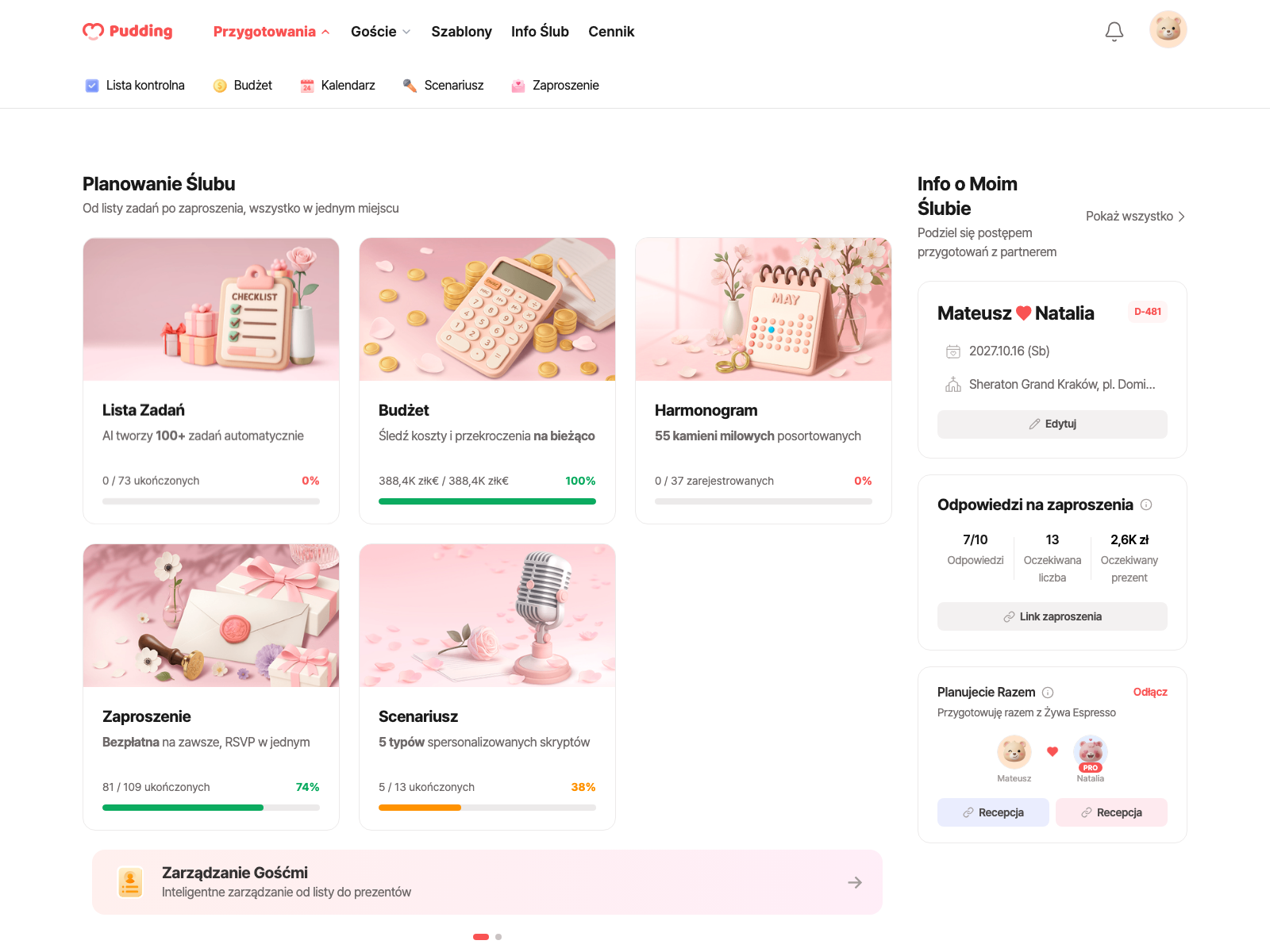
Task: Click the 5 / 13 ukończonych text
Action: (x=426, y=787)
